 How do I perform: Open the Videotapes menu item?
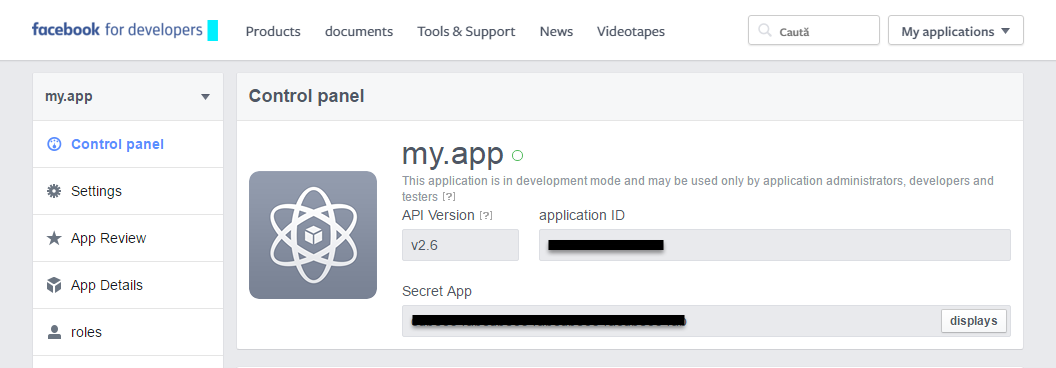point(630,31)
